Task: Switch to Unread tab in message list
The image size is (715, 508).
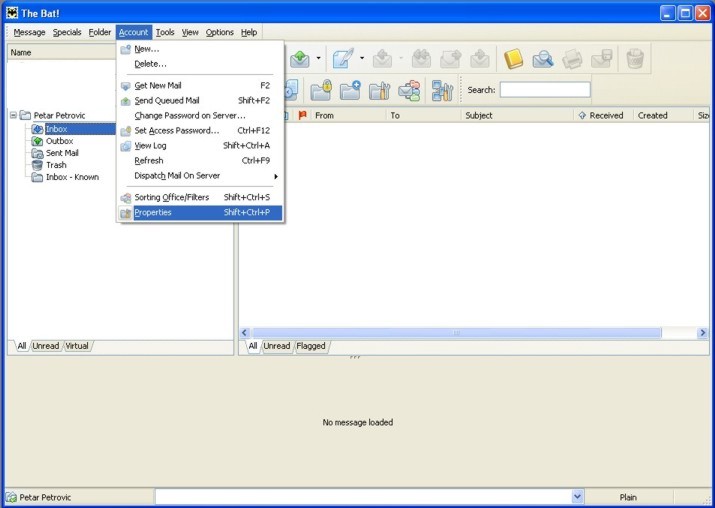Action: click(x=277, y=346)
